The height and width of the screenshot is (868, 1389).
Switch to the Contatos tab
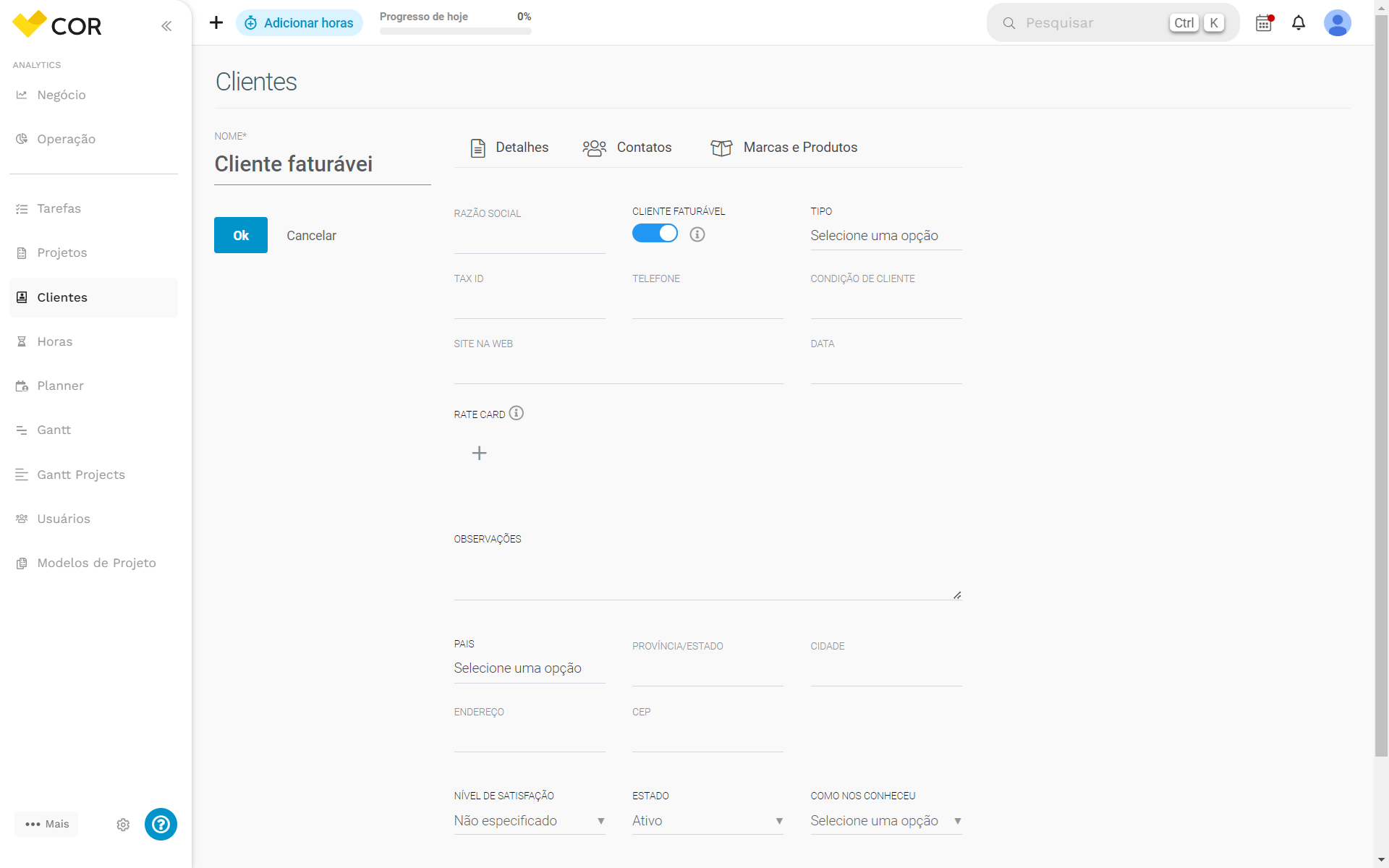[627, 148]
